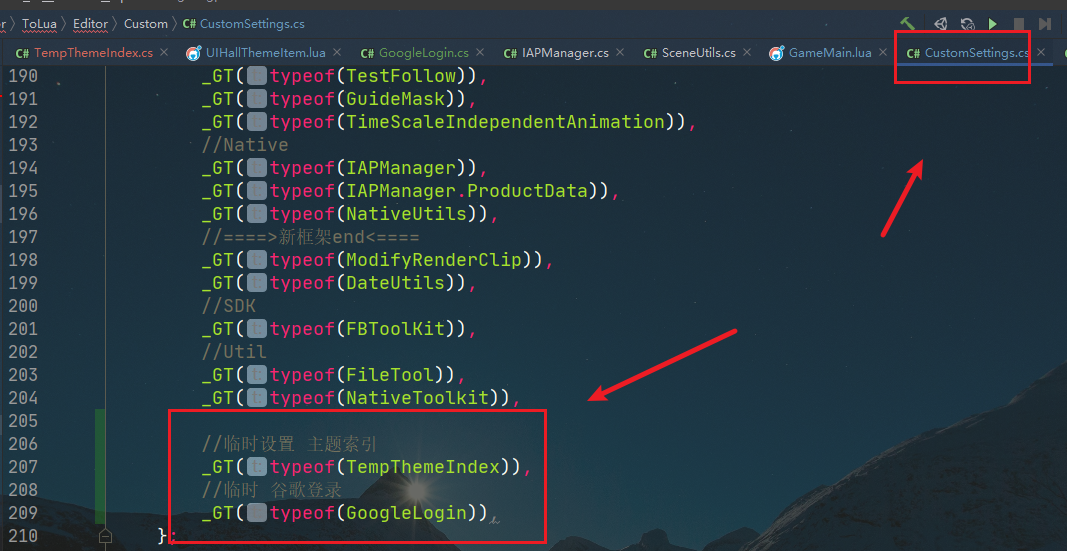Image resolution: width=1067 pixels, height=551 pixels.
Task: Start Unity play mode with green arrow
Action: coord(993,24)
